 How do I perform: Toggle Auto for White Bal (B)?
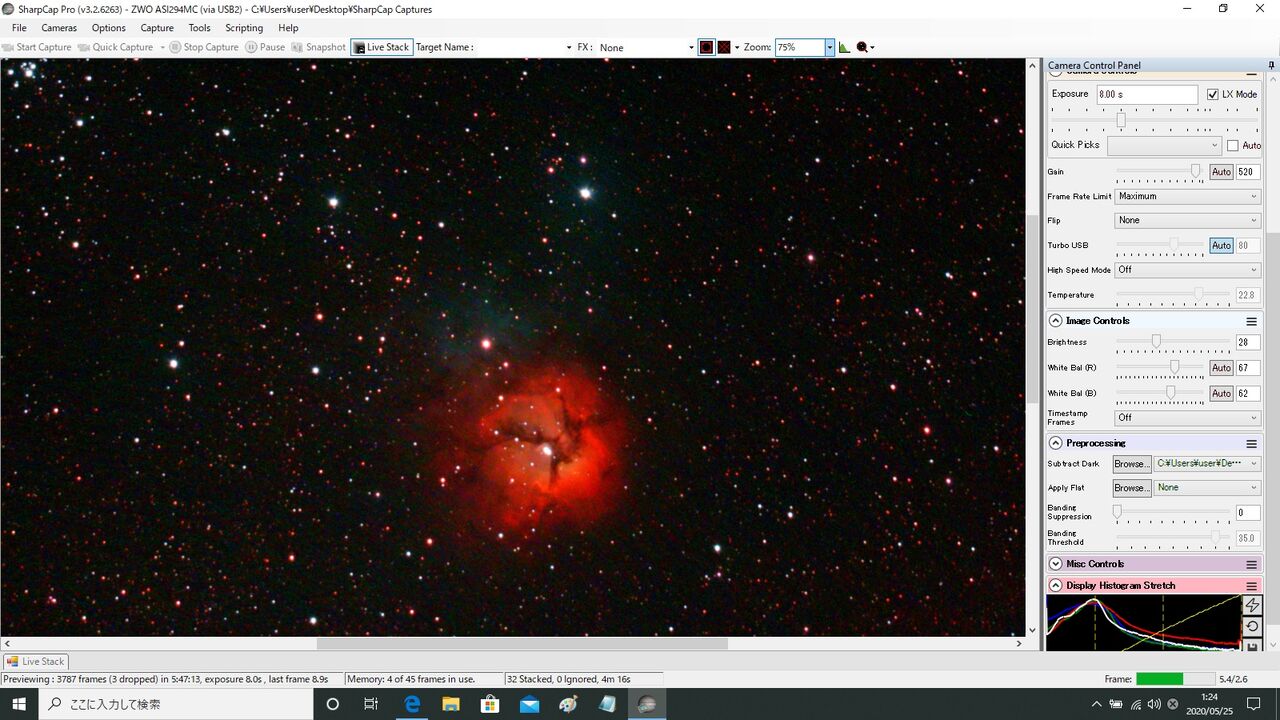click(1221, 394)
